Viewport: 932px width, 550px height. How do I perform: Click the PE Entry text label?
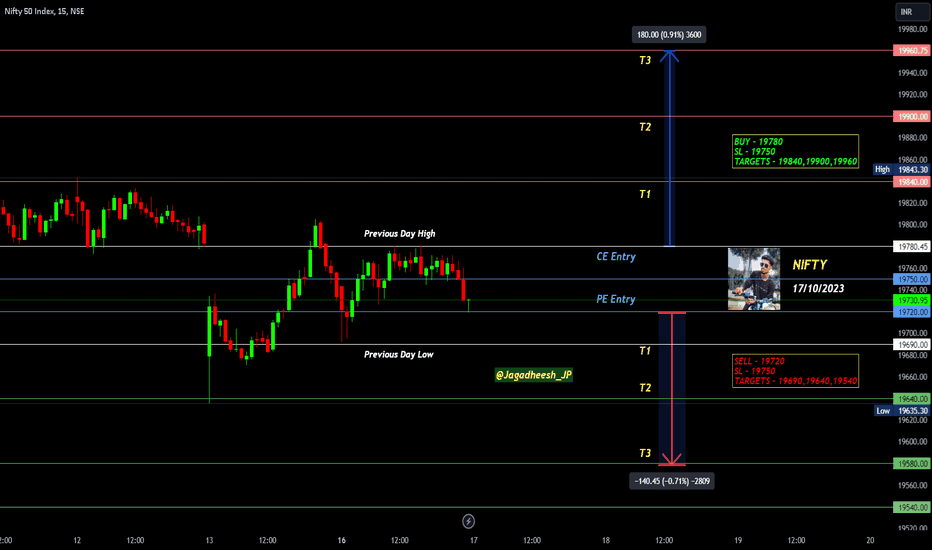[x=616, y=299]
